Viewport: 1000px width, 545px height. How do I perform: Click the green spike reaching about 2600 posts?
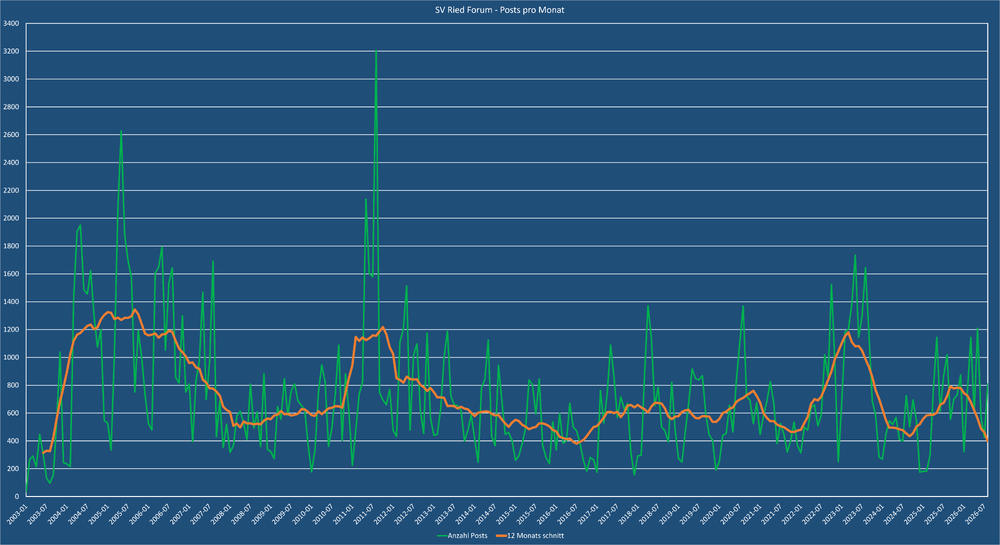tap(121, 132)
